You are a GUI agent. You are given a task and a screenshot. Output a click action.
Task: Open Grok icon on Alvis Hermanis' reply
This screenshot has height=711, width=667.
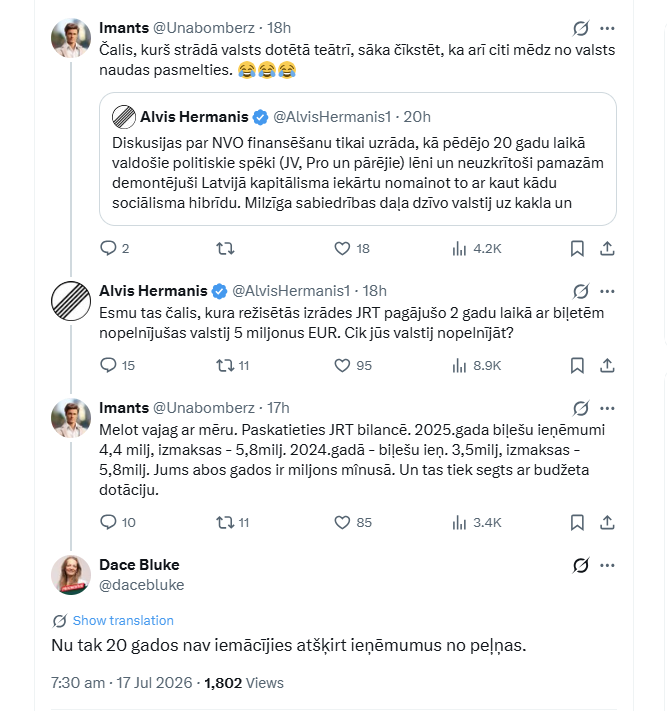[x=581, y=291]
